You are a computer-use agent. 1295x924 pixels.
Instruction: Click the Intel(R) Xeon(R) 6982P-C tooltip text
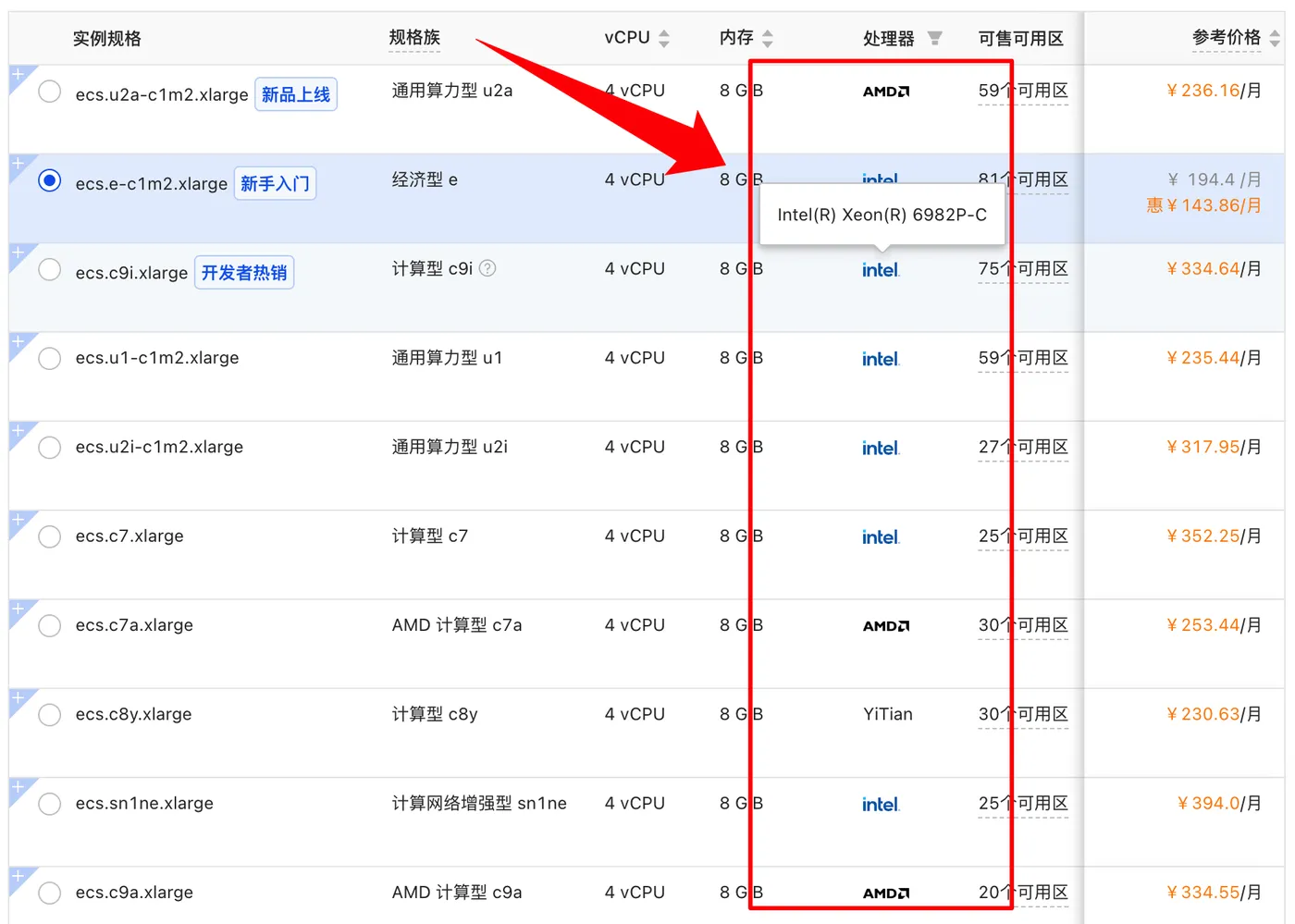click(882, 215)
